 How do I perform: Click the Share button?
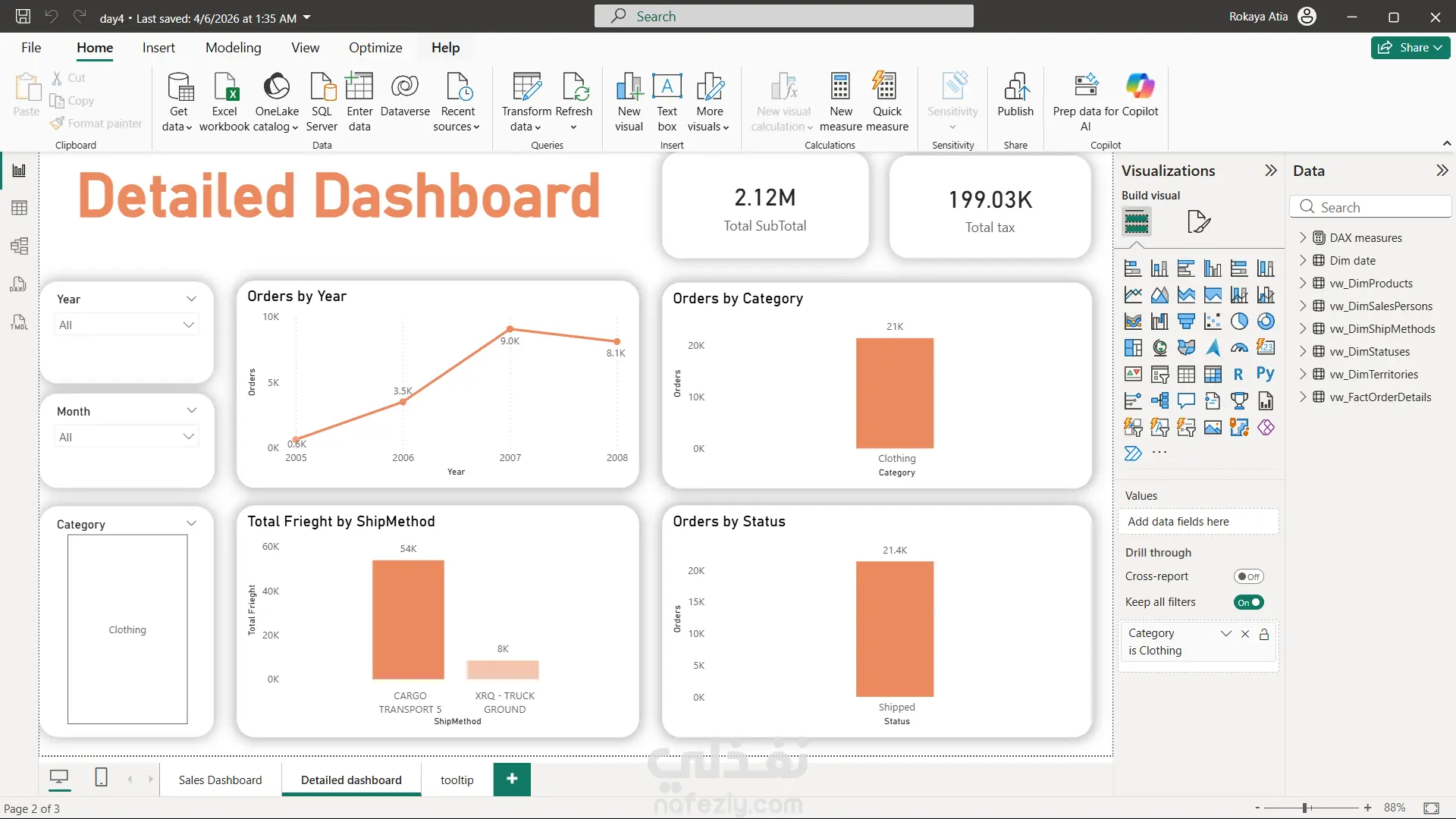pyautogui.click(x=1410, y=48)
